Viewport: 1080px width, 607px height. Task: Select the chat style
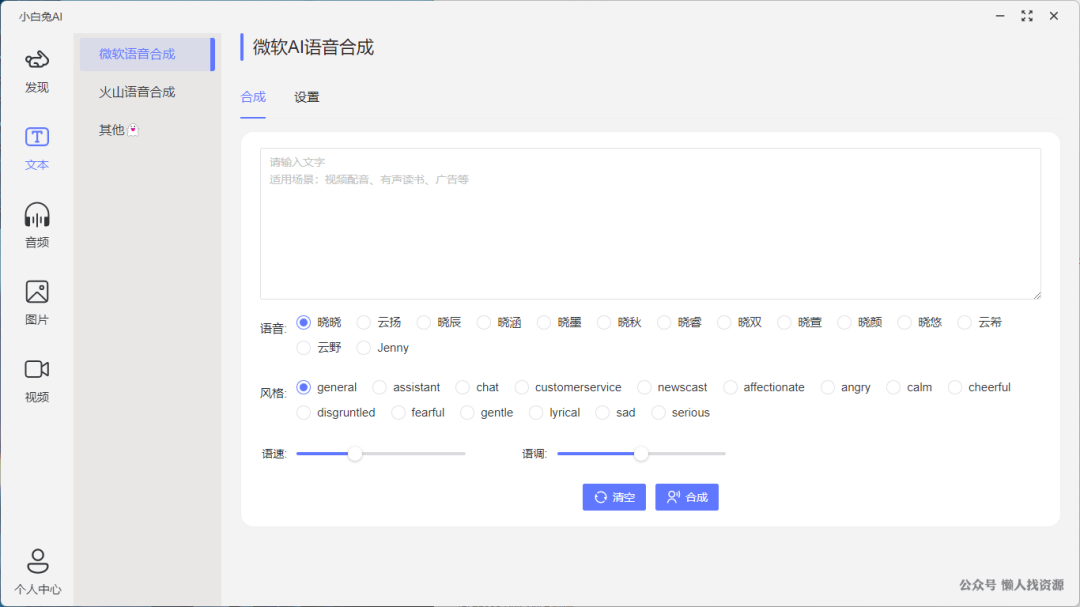click(463, 387)
